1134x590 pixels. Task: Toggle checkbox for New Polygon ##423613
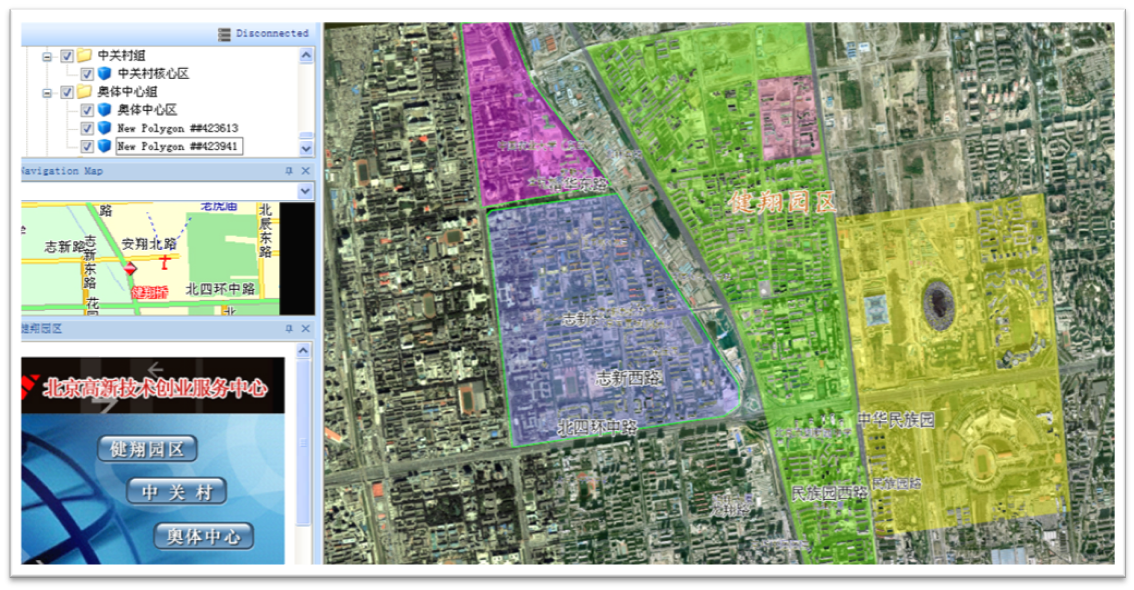tap(87, 128)
